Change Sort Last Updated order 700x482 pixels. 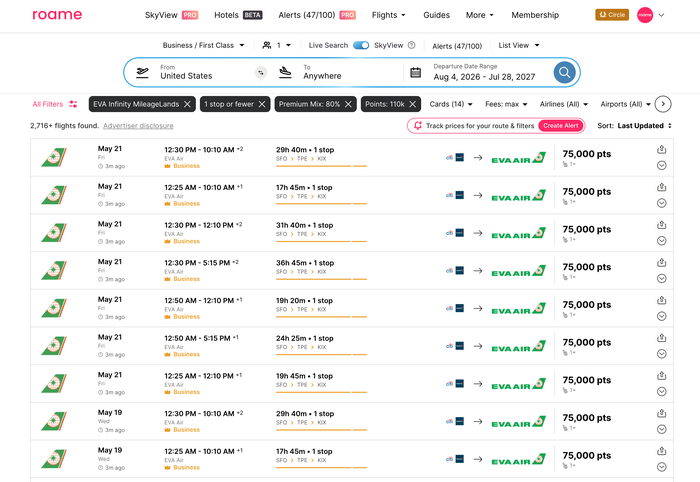[645, 126]
